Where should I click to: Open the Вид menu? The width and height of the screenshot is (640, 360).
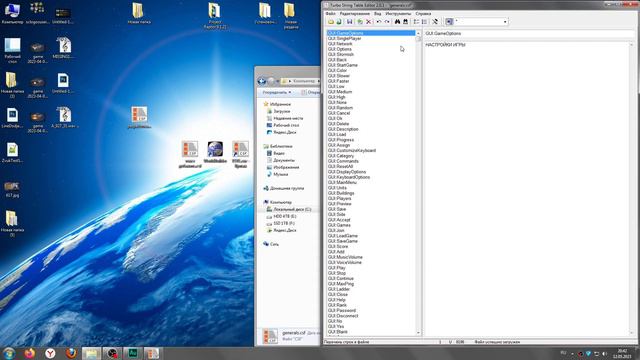[378, 13]
